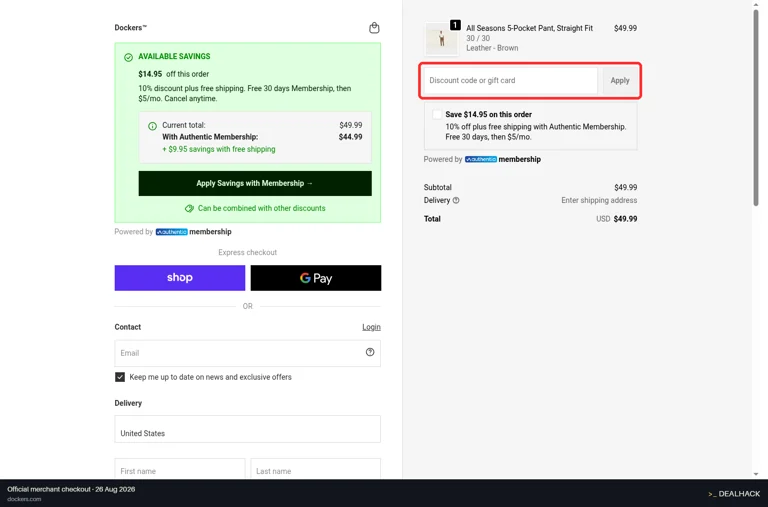
Task: Open the shopping bag cart icon
Action: pyautogui.click(x=374, y=28)
